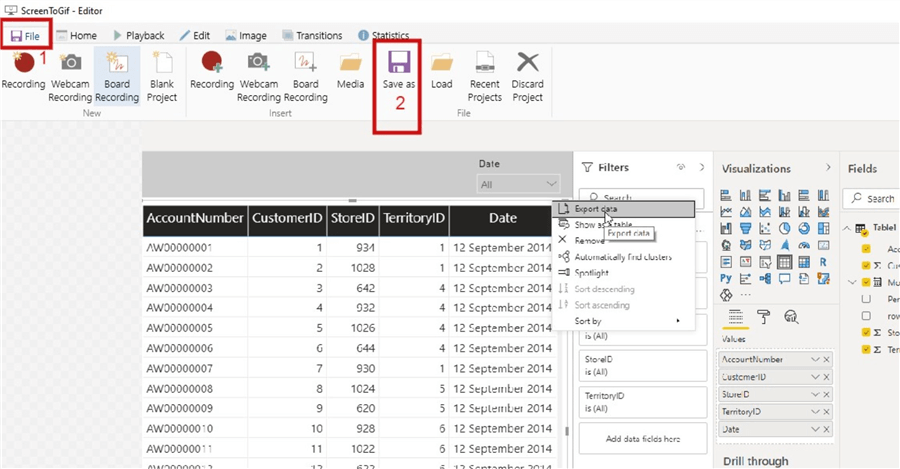Screen dimensions: 900x469
Task: Expand AccountNumber value field options
Action: (x=815, y=359)
